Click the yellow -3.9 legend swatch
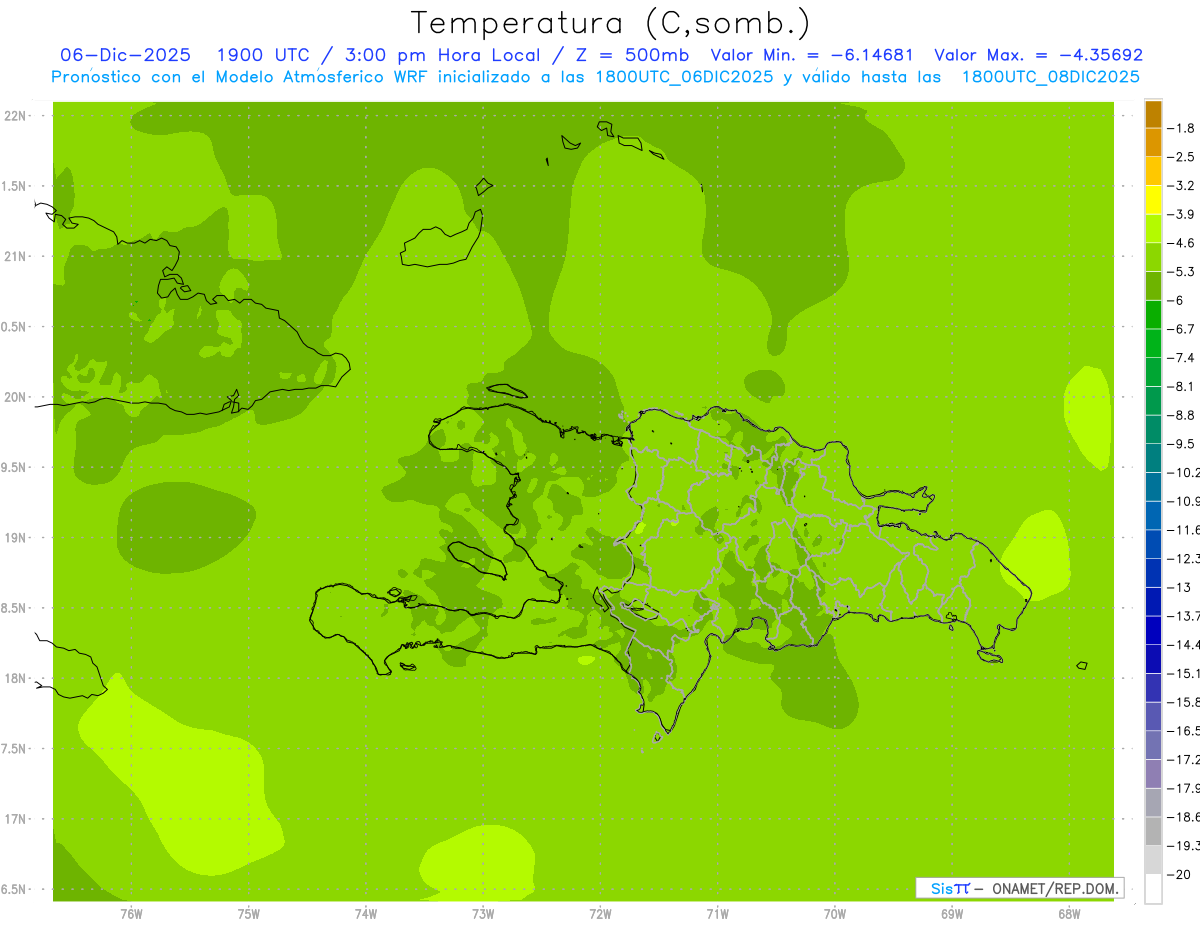Viewport: 1200px width, 927px height. coord(1153,200)
